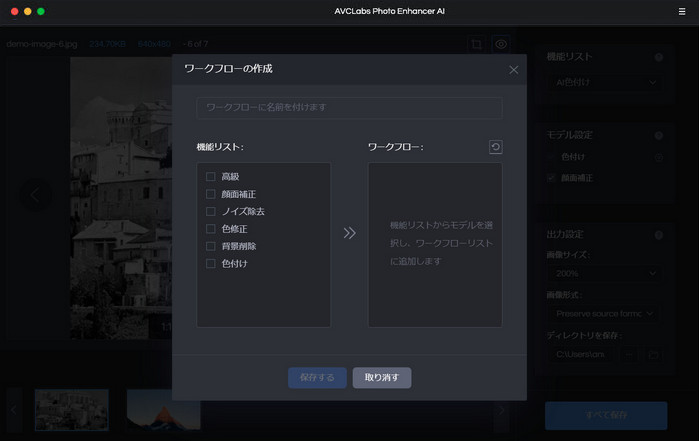
Task: Click the double-arrow add to workflow icon
Action: [350, 233]
